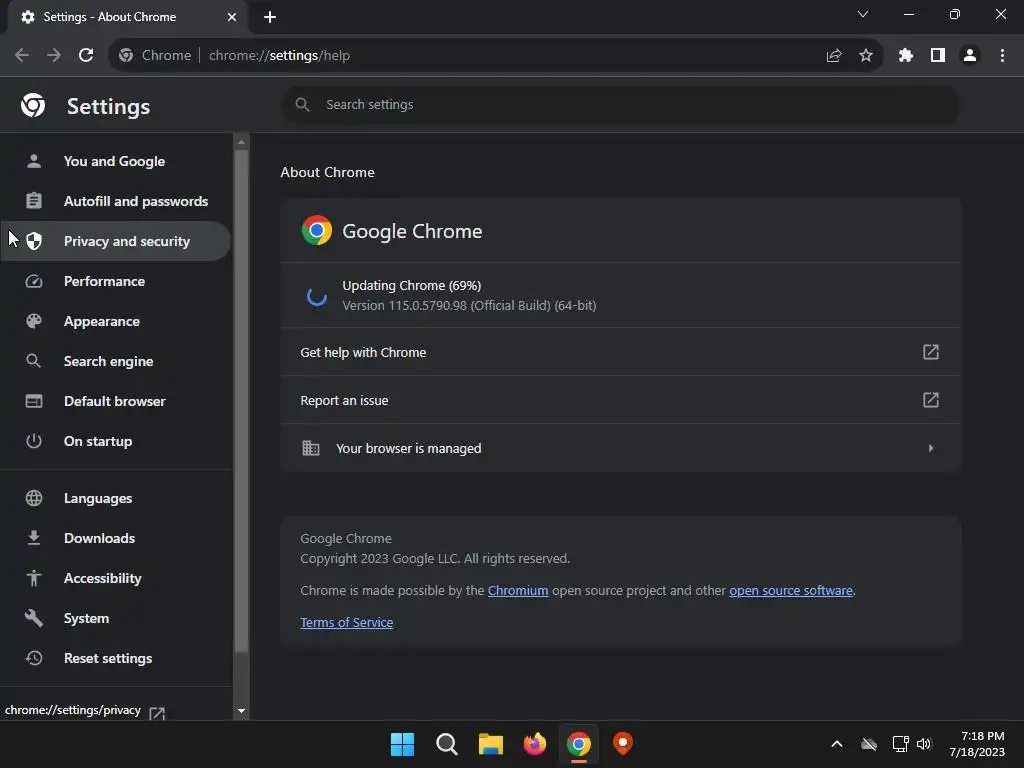The width and height of the screenshot is (1024, 768).
Task: Open the Extensions puzzle icon
Action: point(906,56)
